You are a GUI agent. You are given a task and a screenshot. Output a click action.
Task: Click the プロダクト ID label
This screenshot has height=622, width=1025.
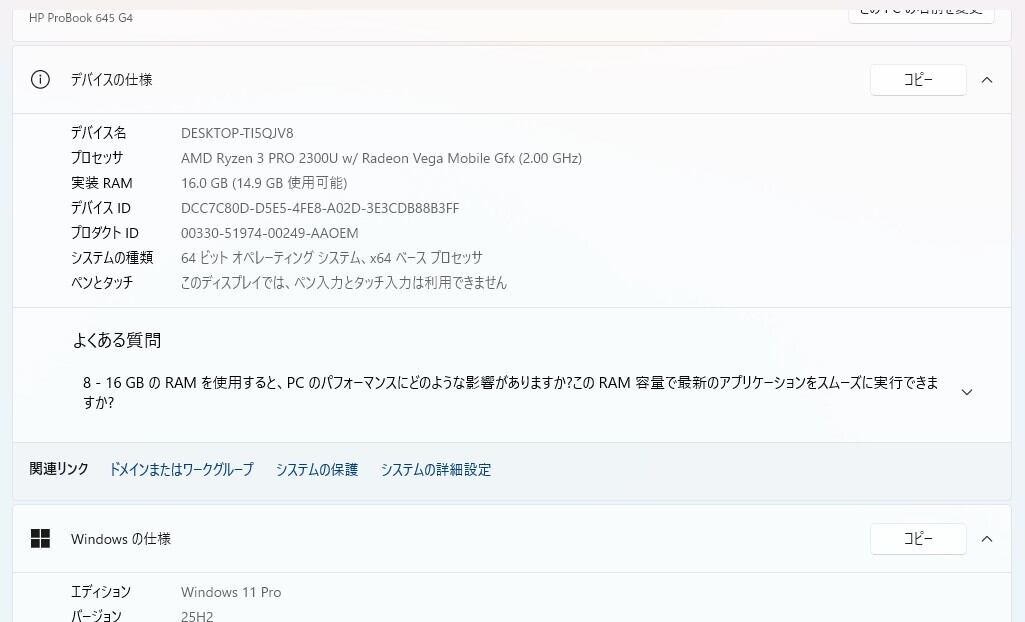click(x=105, y=233)
